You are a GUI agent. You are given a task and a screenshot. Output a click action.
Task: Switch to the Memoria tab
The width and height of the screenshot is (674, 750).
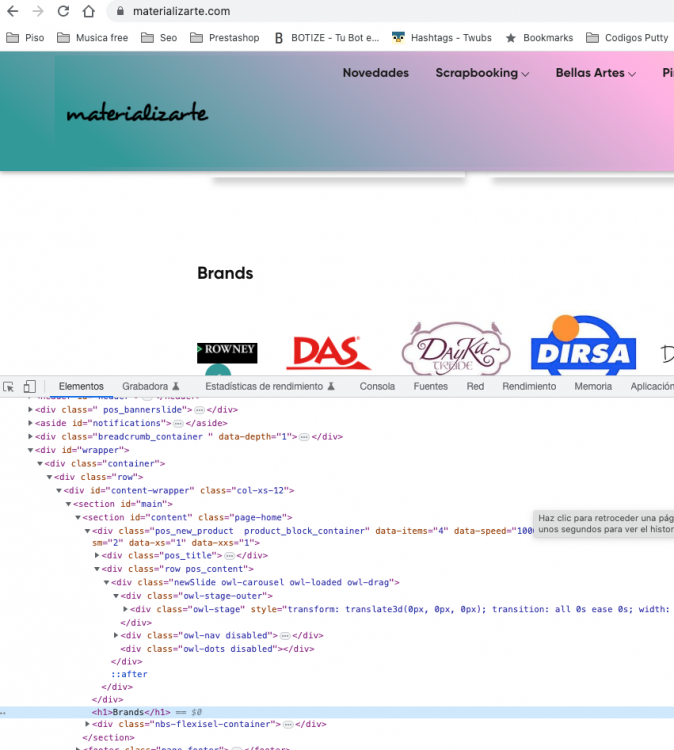pos(593,386)
